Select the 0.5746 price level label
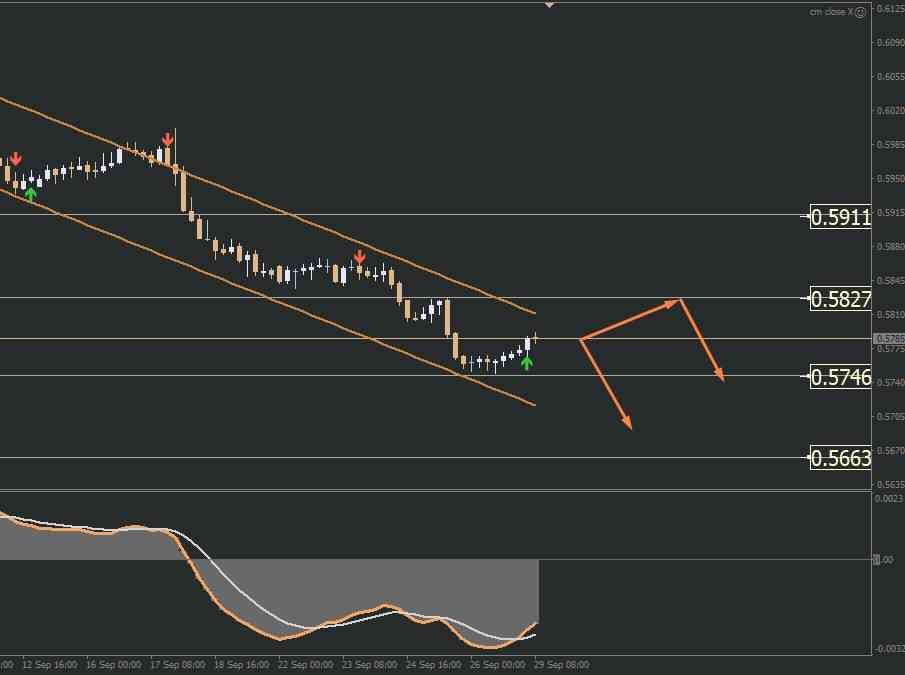This screenshot has height=675, width=905. coord(840,377)
